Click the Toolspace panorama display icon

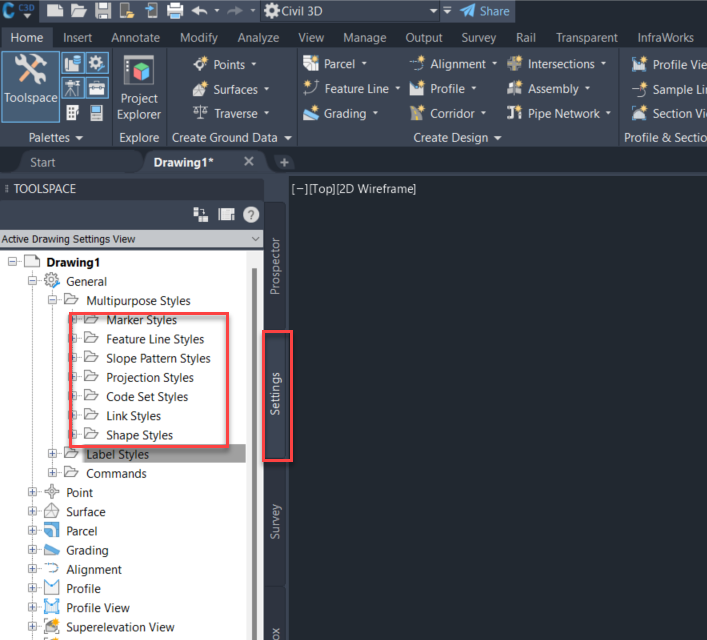(226, 215)
